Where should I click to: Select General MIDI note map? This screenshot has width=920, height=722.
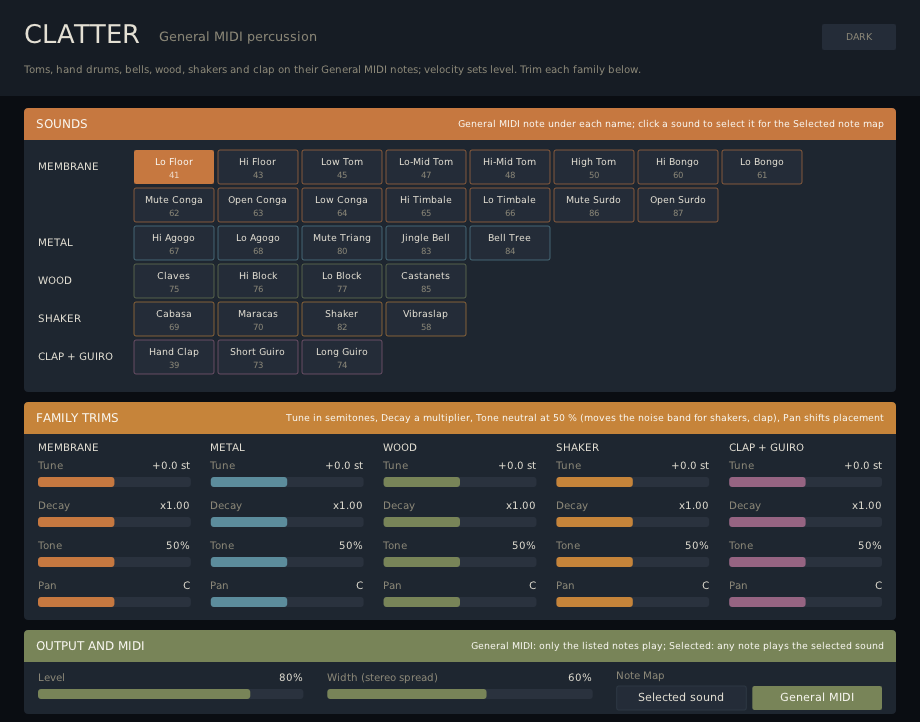[x=817, y=697]
